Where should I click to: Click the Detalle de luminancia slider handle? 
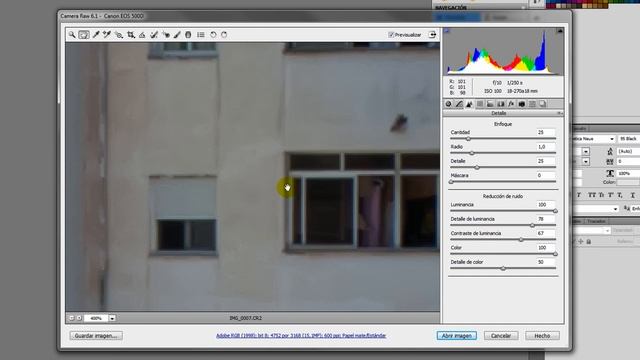(532, 225)
